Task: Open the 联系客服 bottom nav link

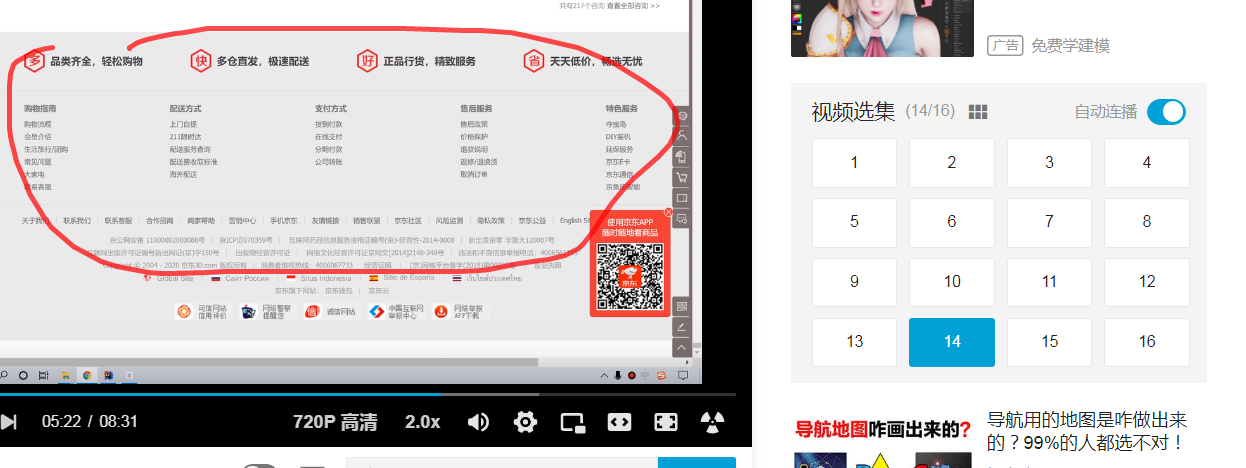Action: (x=118, y=220)
